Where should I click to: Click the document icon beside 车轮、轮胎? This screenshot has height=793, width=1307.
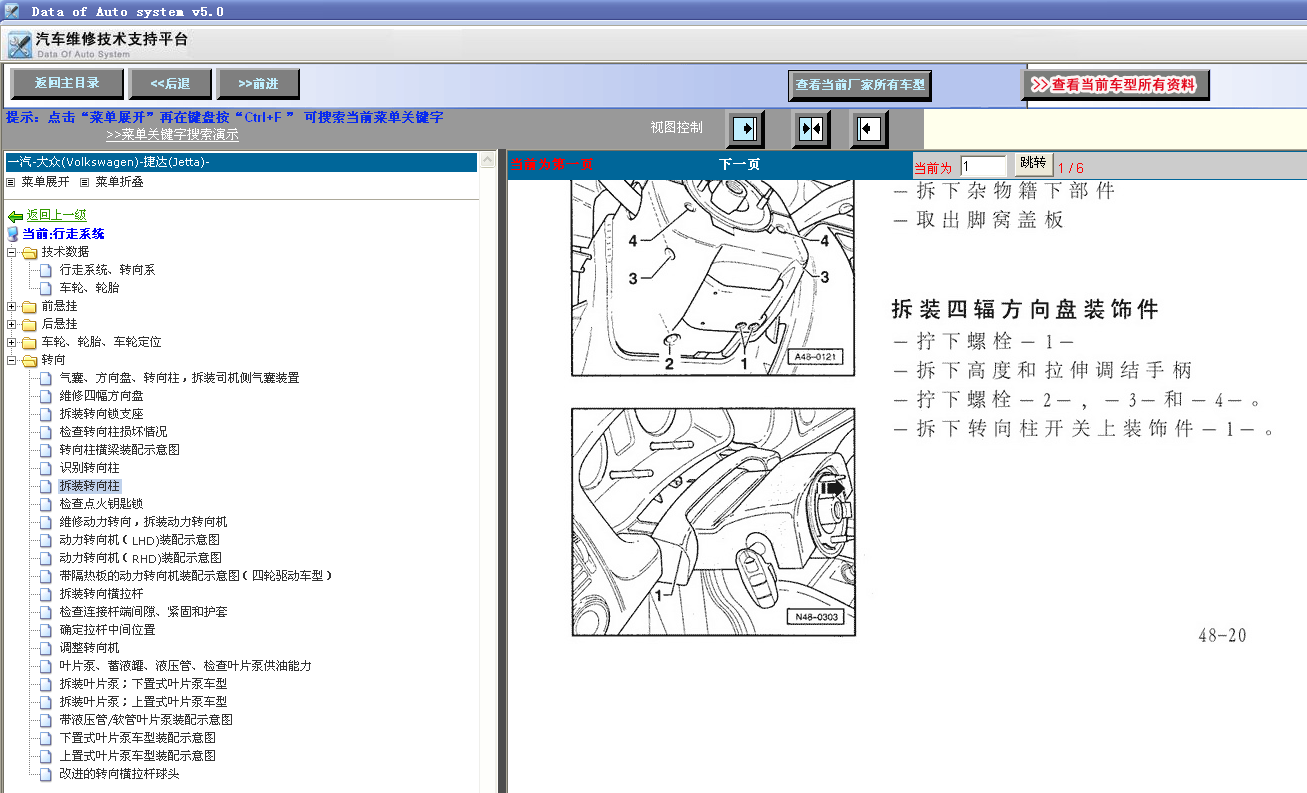coord(46,288)
